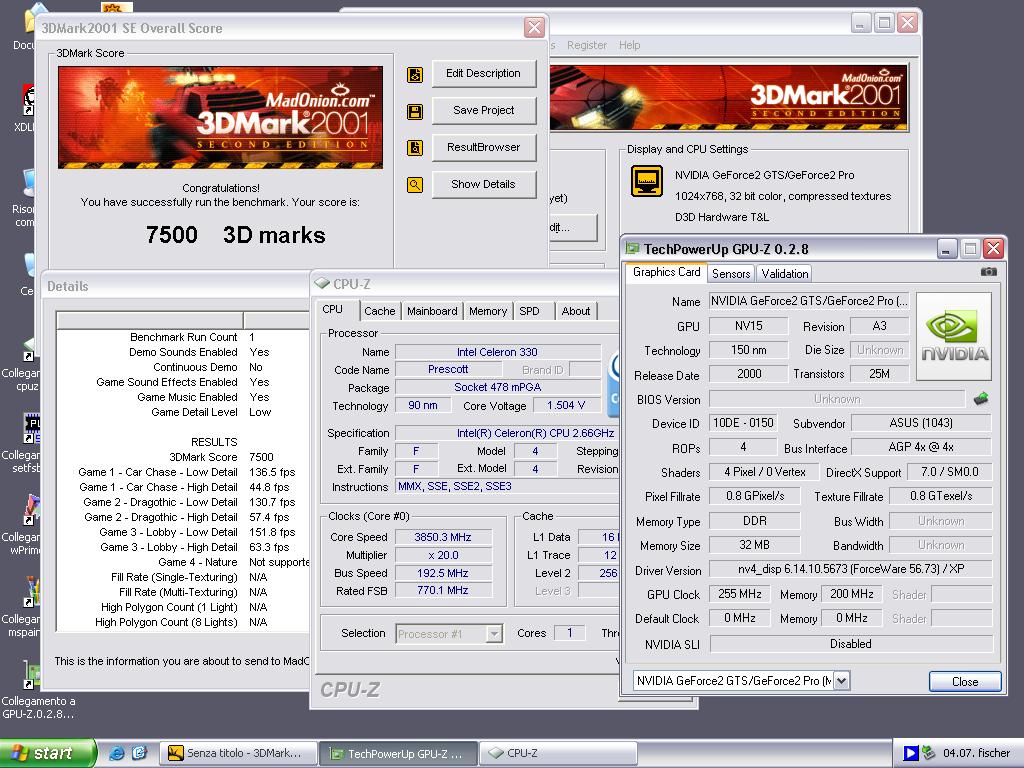Click the Multiplier value x 20.0
The height and width of the screenshot is (768, 1024).
pos(442,555)
